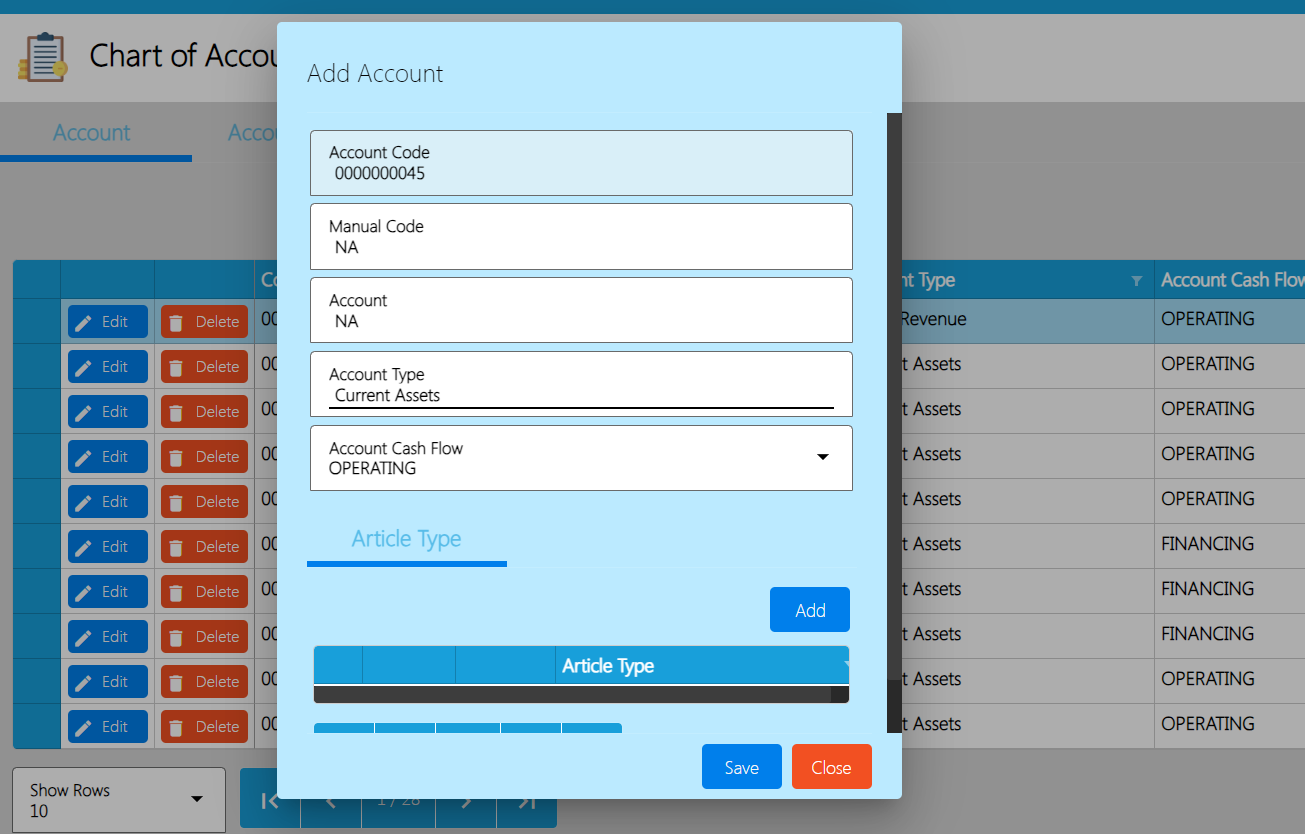Image resolution: width=1305 pixels, height=834 pixels.
Task: Click the Manual Code input field
Action: tap(581, 247)
